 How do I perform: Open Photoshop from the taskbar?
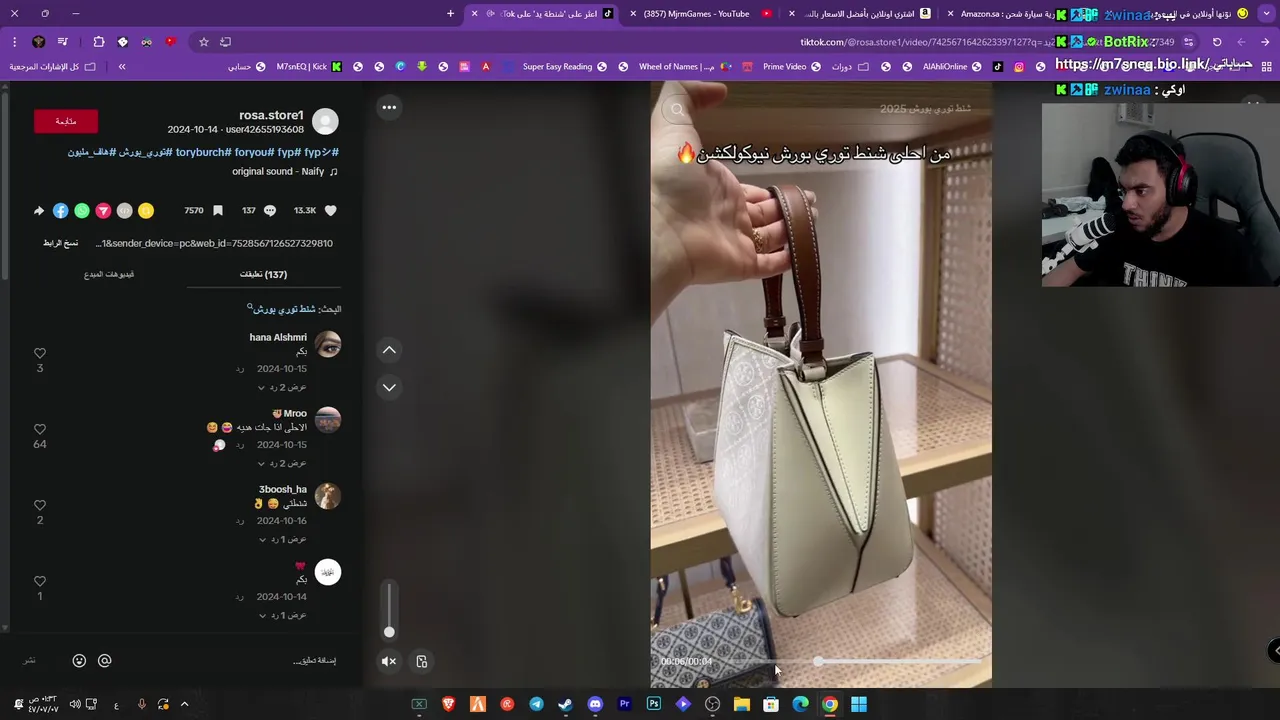point(654,704)
